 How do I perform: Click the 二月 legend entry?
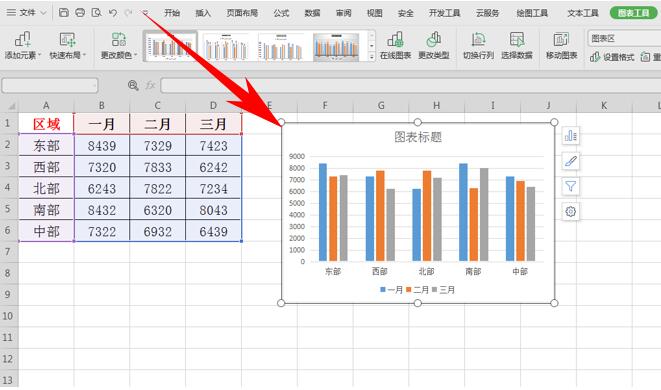coord(417,290)
